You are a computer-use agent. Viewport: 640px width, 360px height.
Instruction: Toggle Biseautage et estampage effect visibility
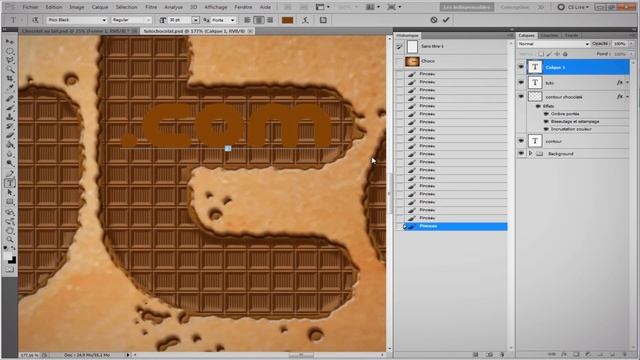tap(546, 121)
